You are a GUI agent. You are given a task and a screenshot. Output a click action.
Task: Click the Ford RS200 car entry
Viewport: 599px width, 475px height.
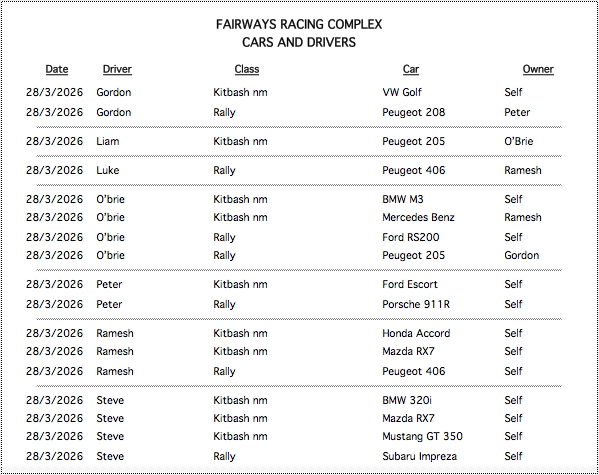click(411, 237)
